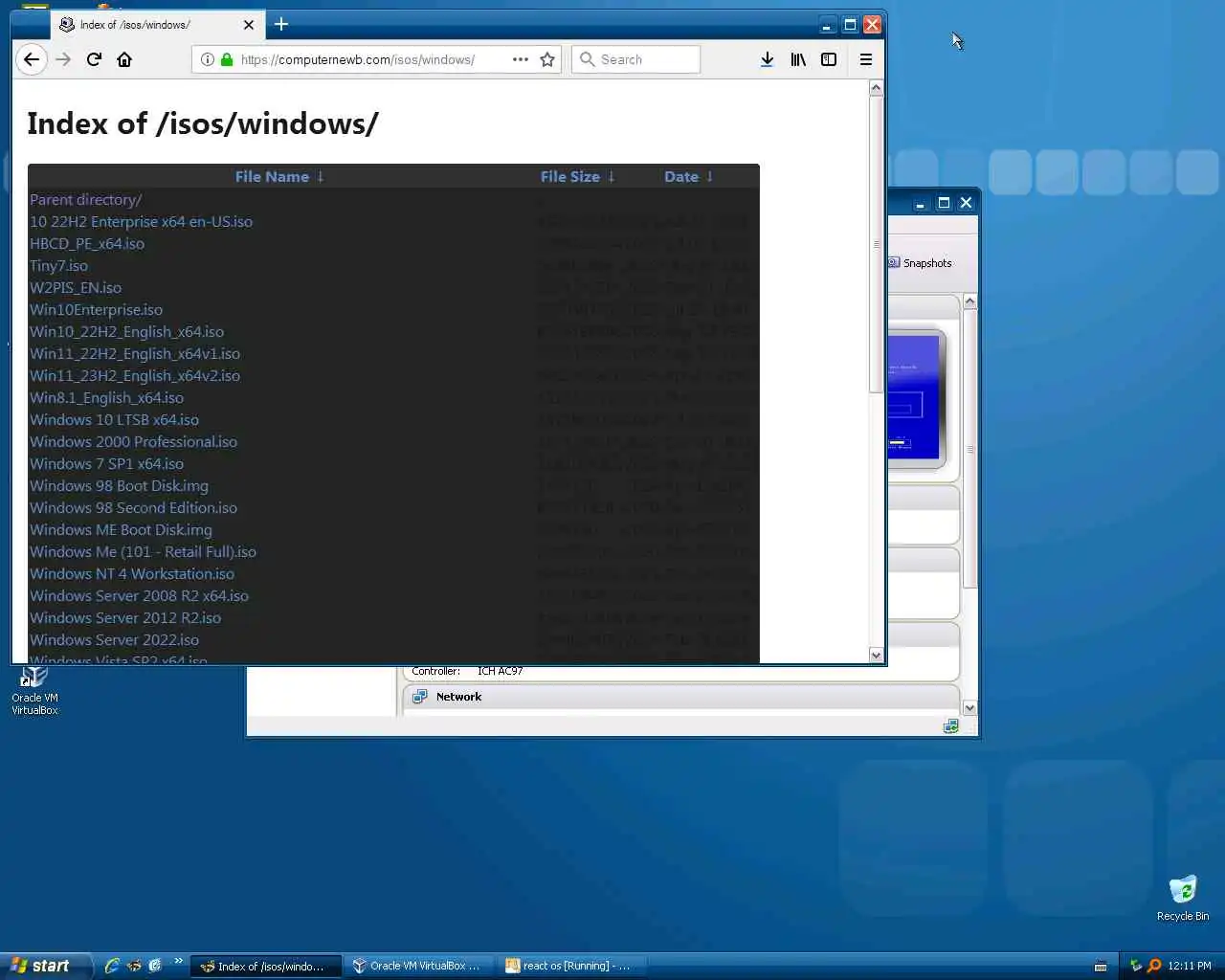Open Windows Server 2022.iso link
The width and height of the screenshot is (1225, 980).
coord(114,639)
